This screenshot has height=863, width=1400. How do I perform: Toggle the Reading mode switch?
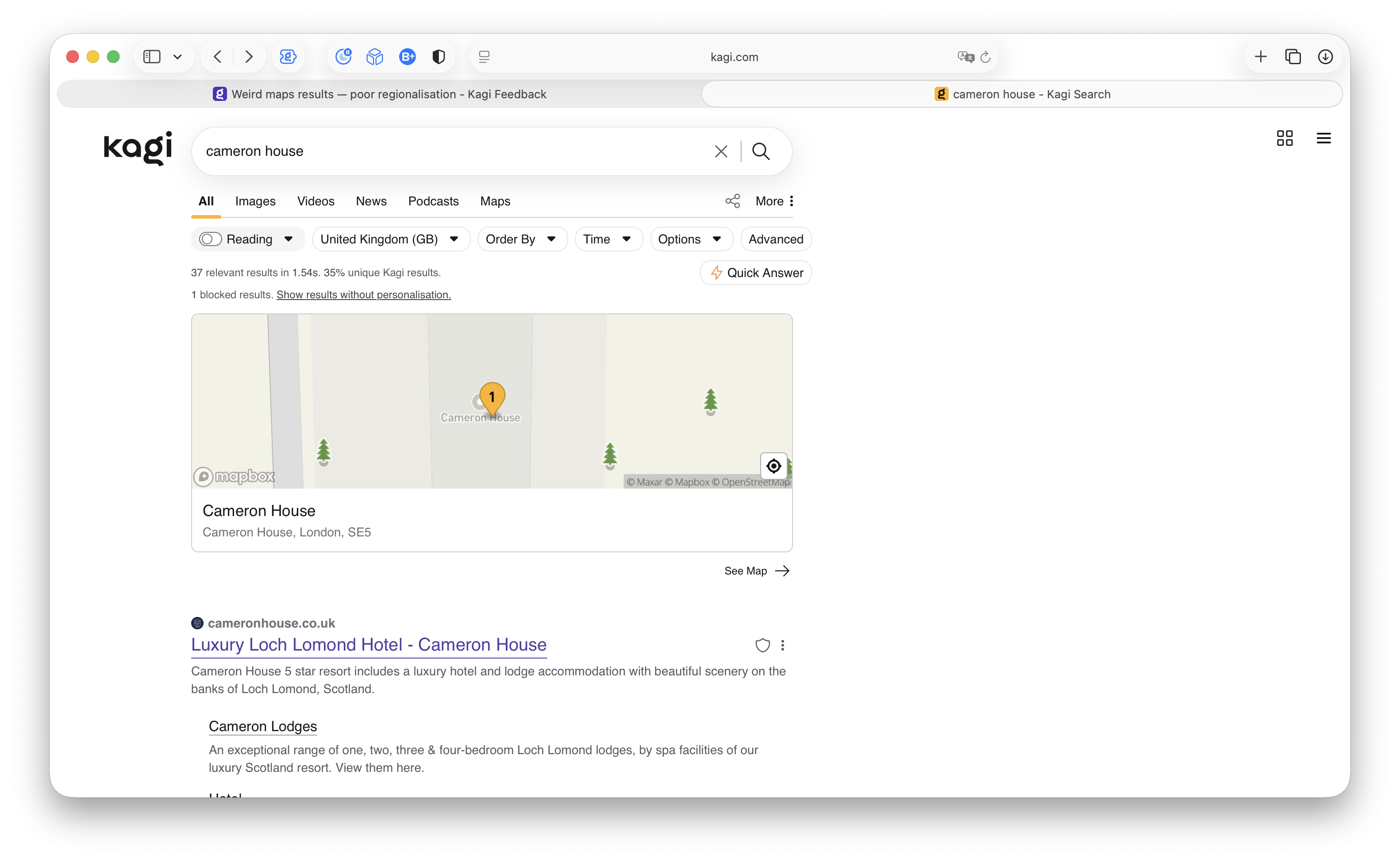coord(211,239)
